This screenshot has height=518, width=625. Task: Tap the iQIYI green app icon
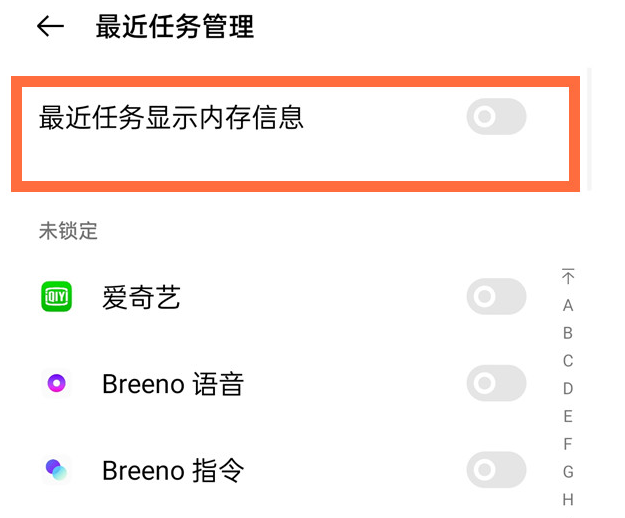(57, 297)
